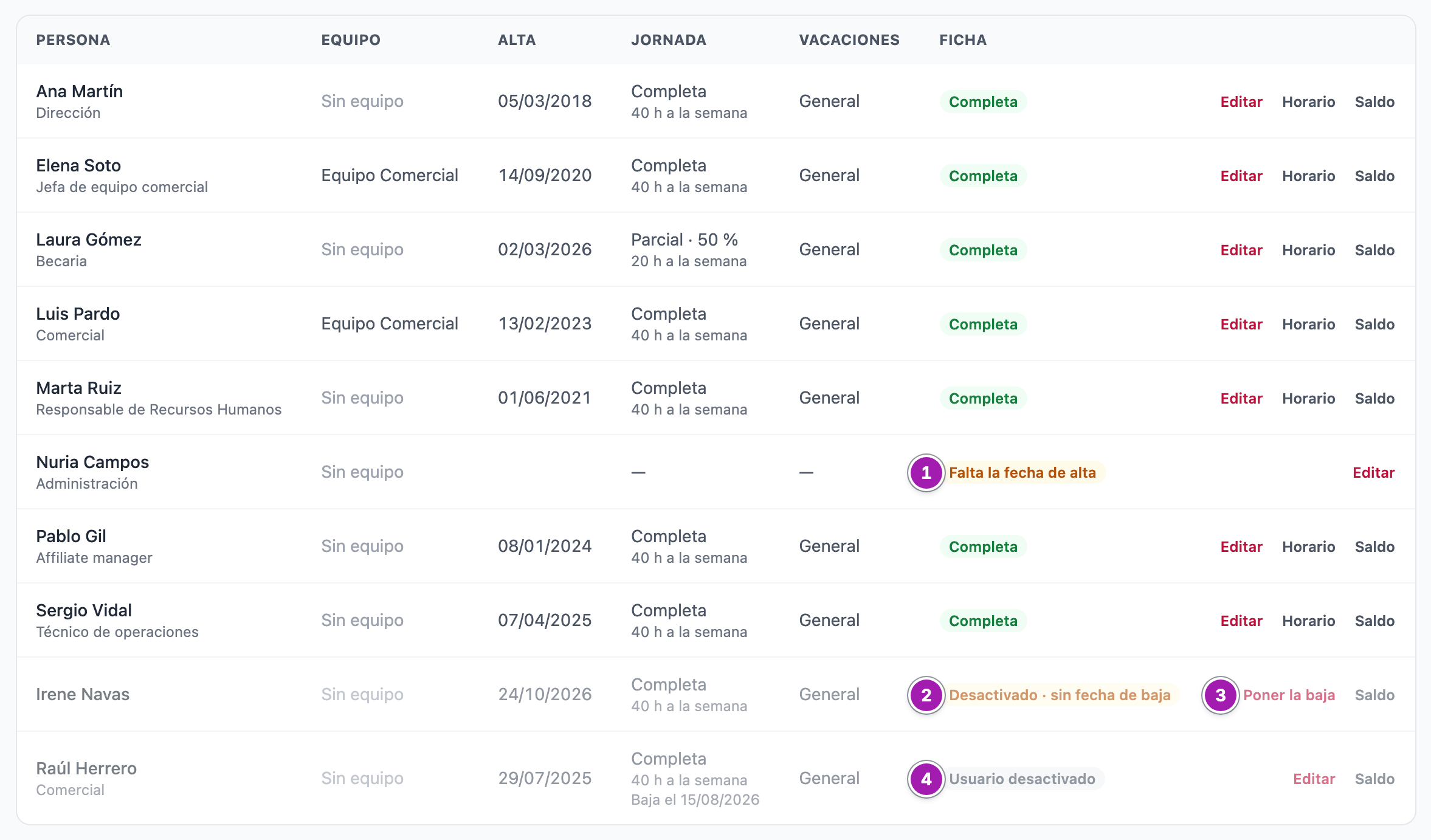Click the 'Usuario desactivado' badge
Viewport: 1431px width, 840px height.
(1022, 779)
